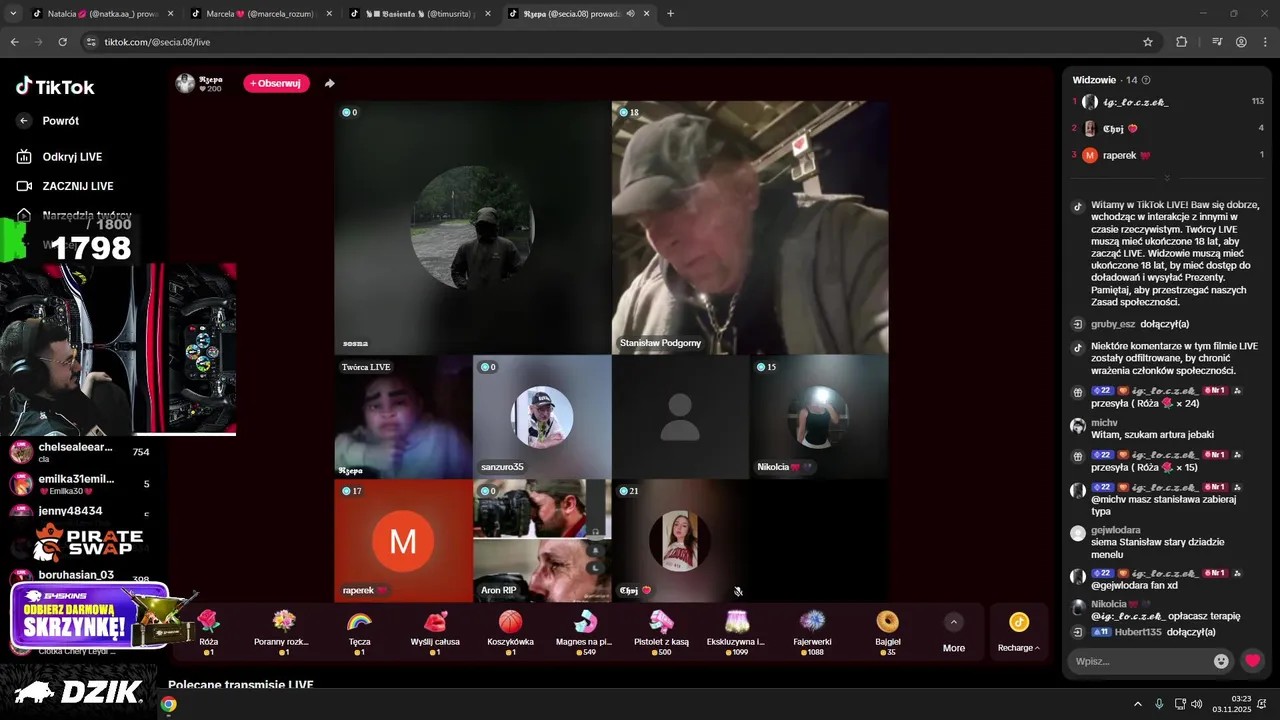Select the raperek guest tile with M avatar
The image size is (1280, 720).
[x=403, y=541]
